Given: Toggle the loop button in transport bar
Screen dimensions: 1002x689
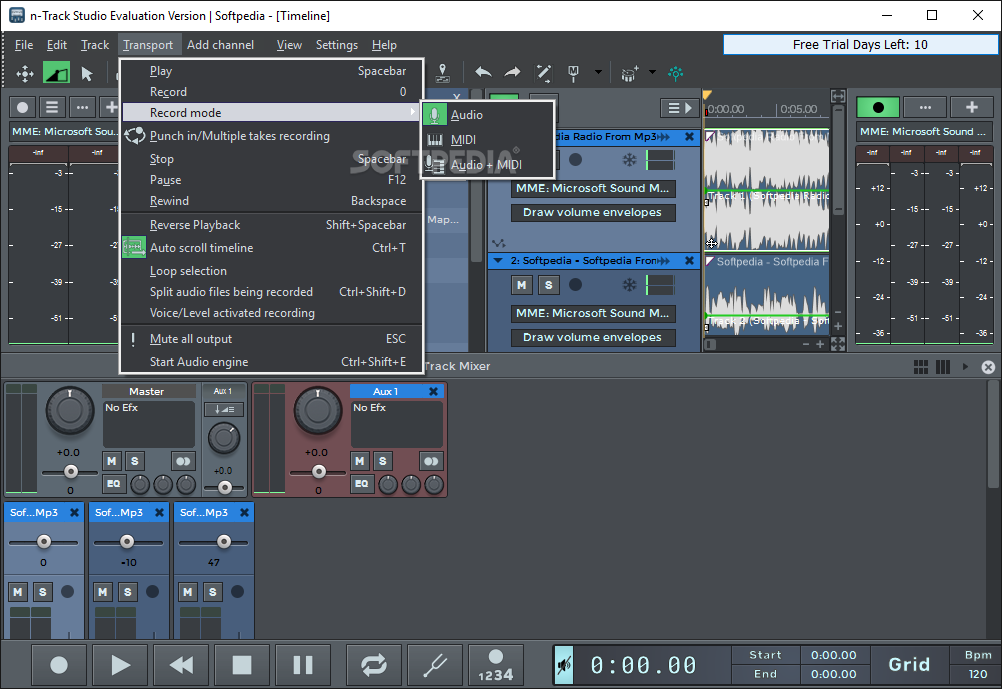Looking at the screenshot, I should pos(374,665).
